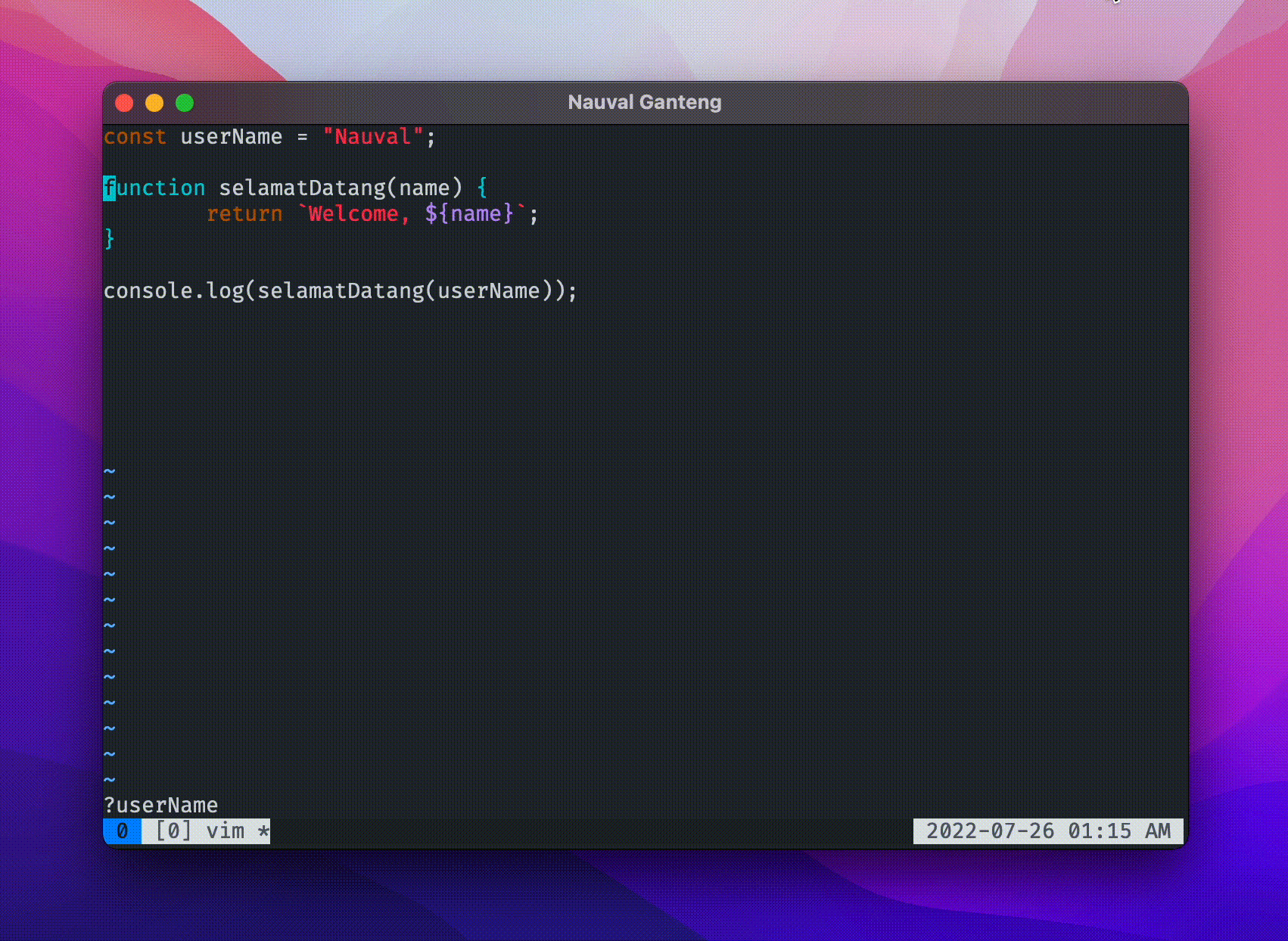The width and height of the screenshot is (1288, 941).
Task: Click the window title "Nauval Ganteng"
Action: (645, 102)
